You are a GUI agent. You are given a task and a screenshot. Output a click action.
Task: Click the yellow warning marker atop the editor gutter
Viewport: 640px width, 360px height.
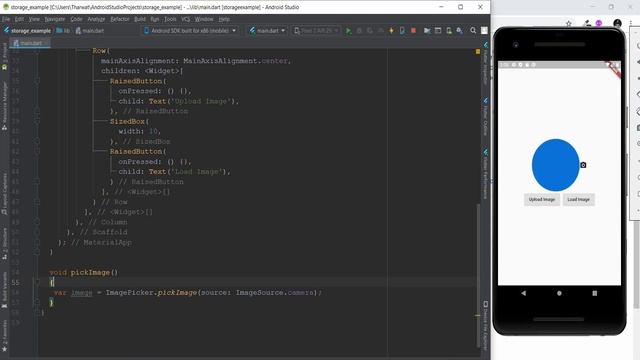tap(478, 51)
